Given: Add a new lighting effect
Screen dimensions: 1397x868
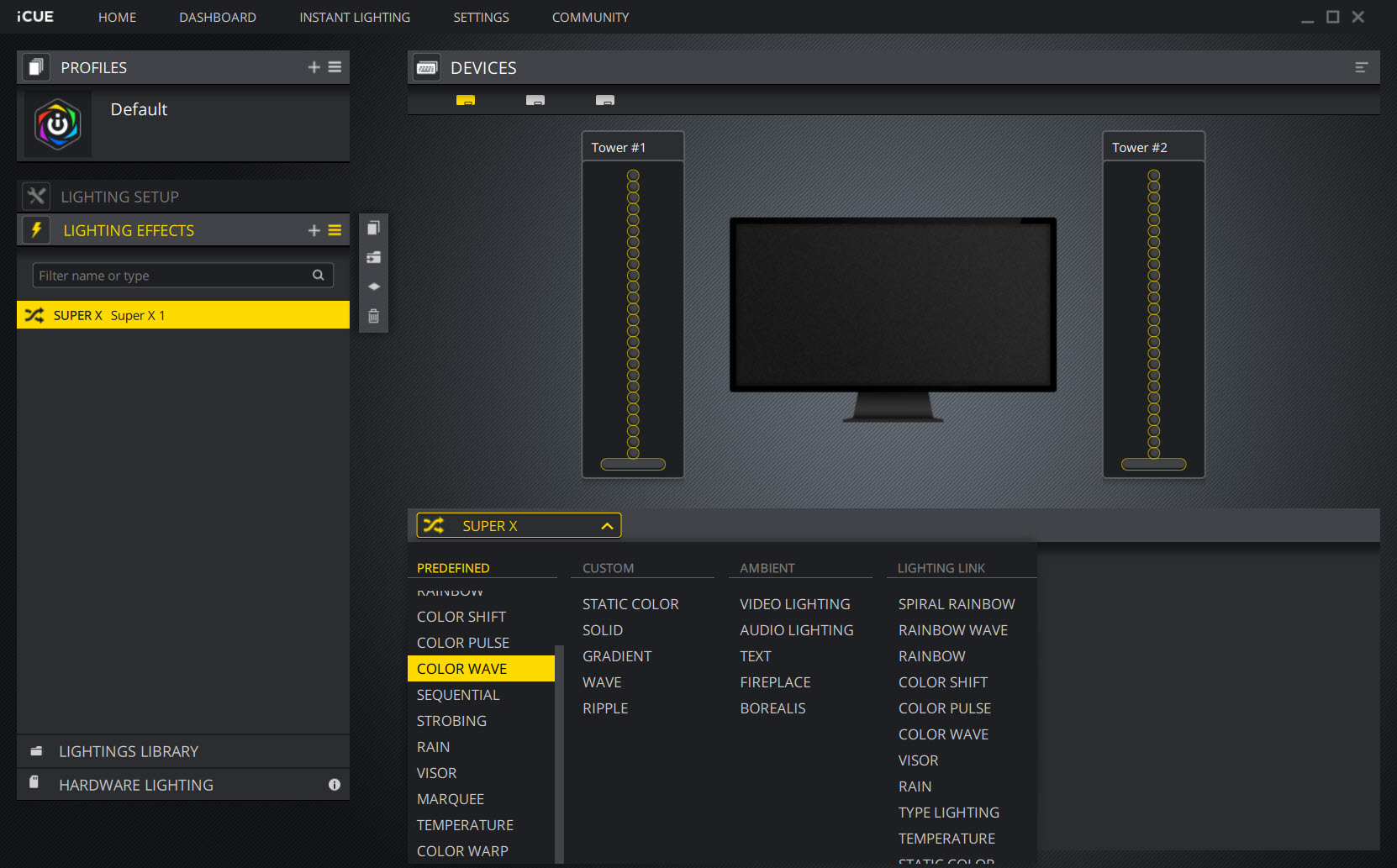Looking at the screenshot, I should 314,230.
